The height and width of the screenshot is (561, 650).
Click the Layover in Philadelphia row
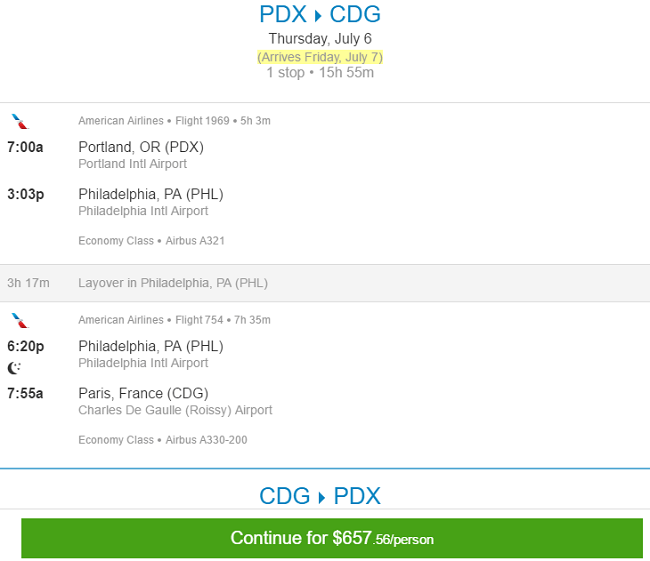(325, 283)
